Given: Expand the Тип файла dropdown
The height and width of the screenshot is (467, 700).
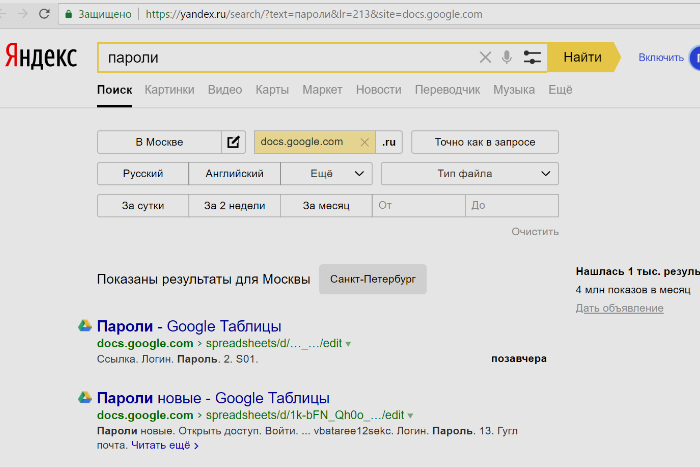Looking at the screenshot, I should click(x=469, y=174).
